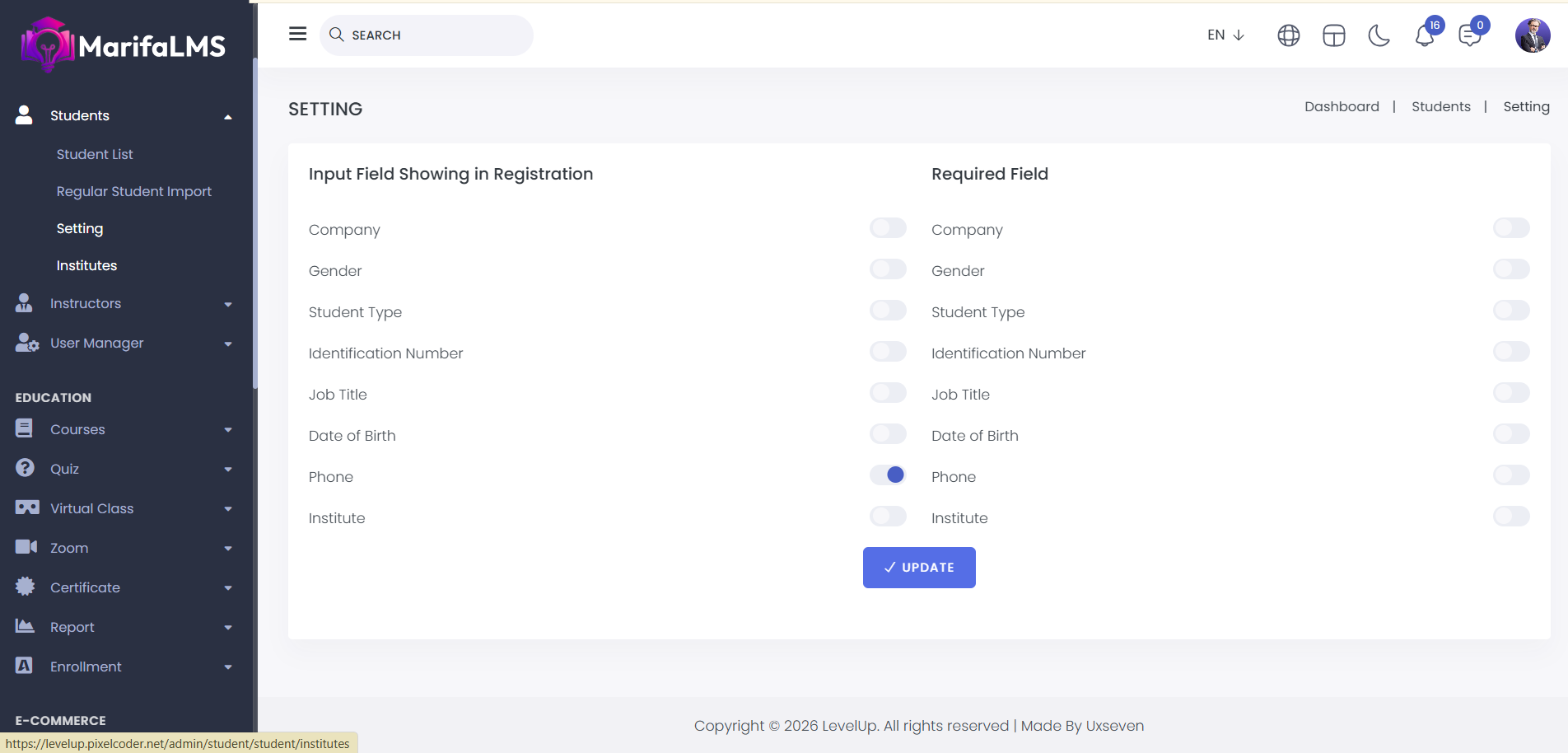The width and height of the screenshot is (1568, 753).
Task: Open the EN language dropdown
Action: point(1225,35)
